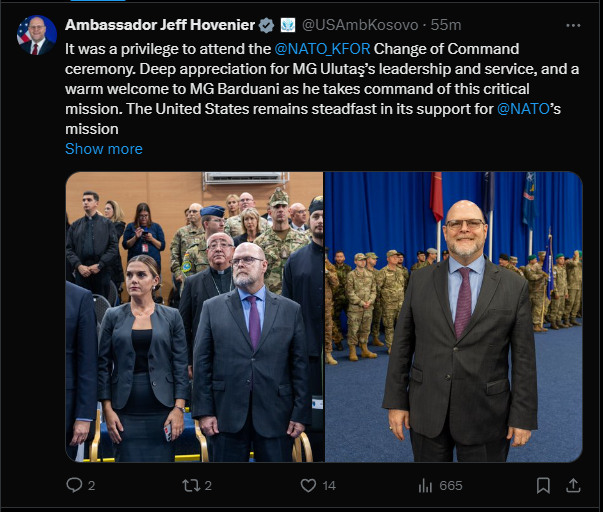Open the @NATO_KFOR mention link
The height and width of the screenshot is (512, 603).
pyautogui.click(x=322, y=49)
